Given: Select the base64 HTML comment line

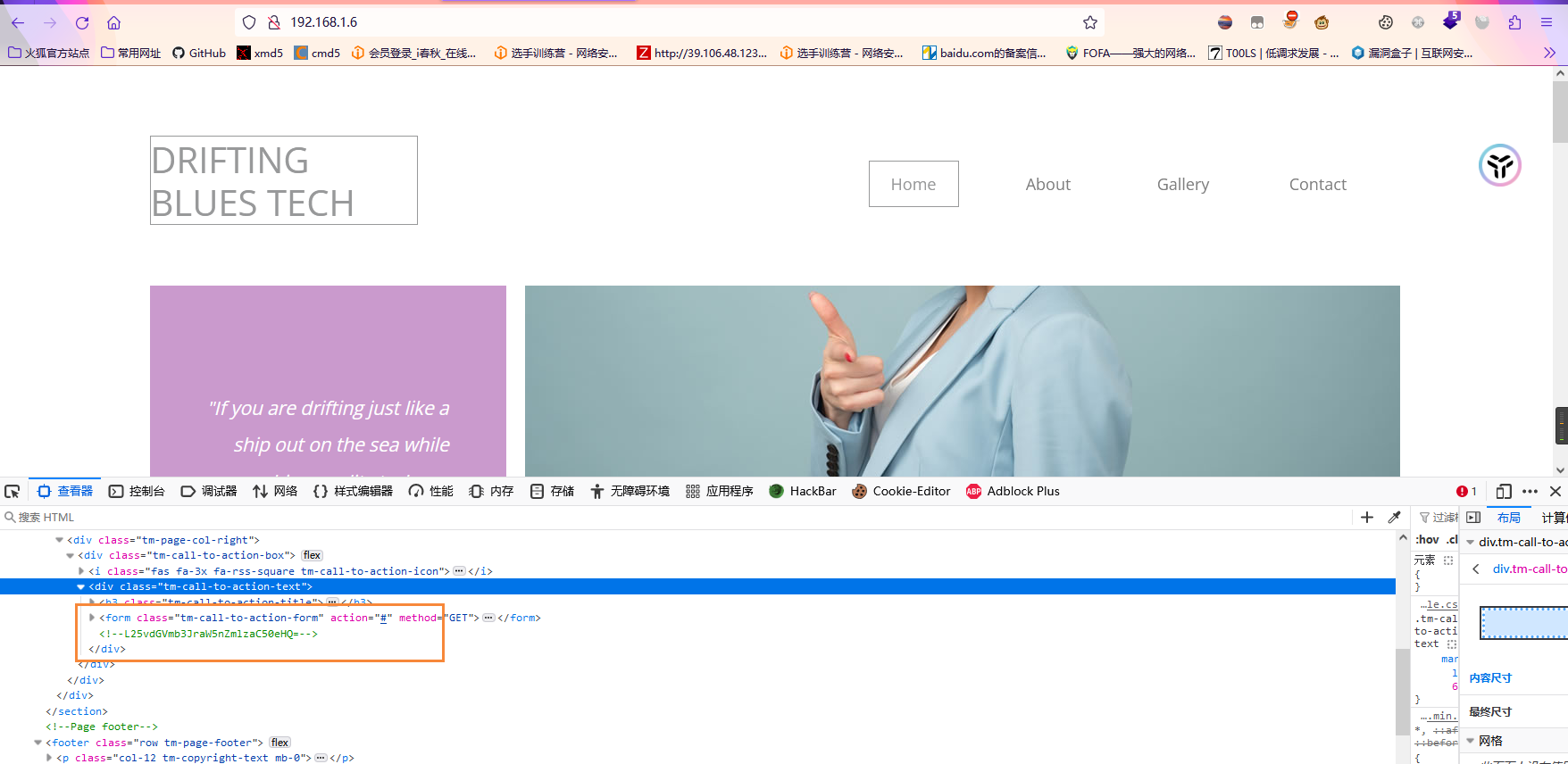Looking at the screenshot, I should pos(208,634).
